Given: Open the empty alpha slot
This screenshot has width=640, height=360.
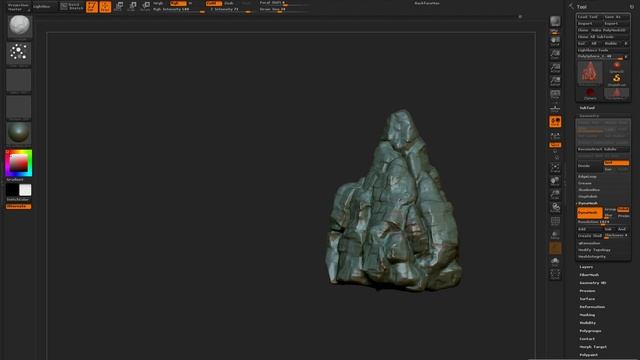Looking at the screenshot, I should [19, 80].
